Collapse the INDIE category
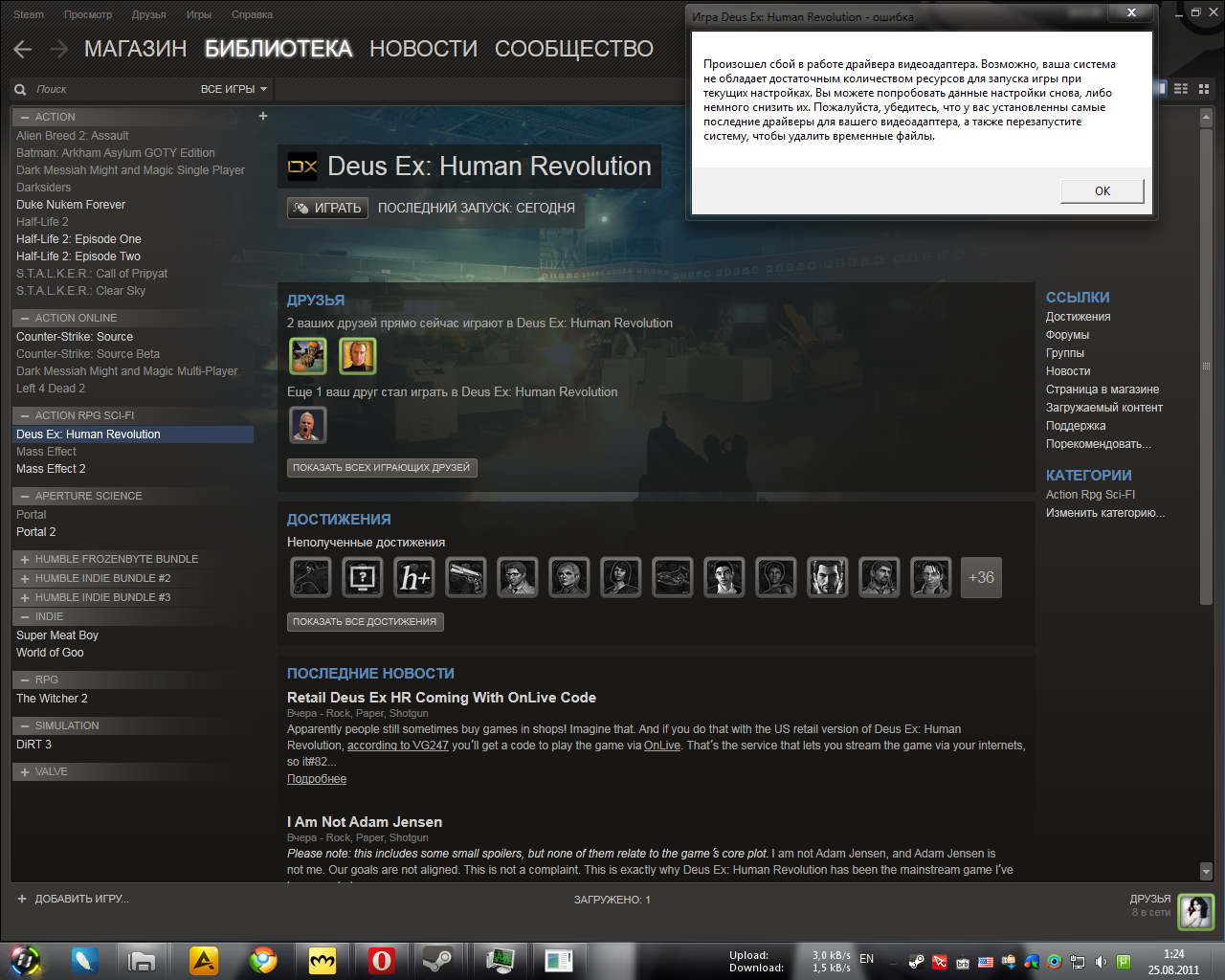 point(25,616)
